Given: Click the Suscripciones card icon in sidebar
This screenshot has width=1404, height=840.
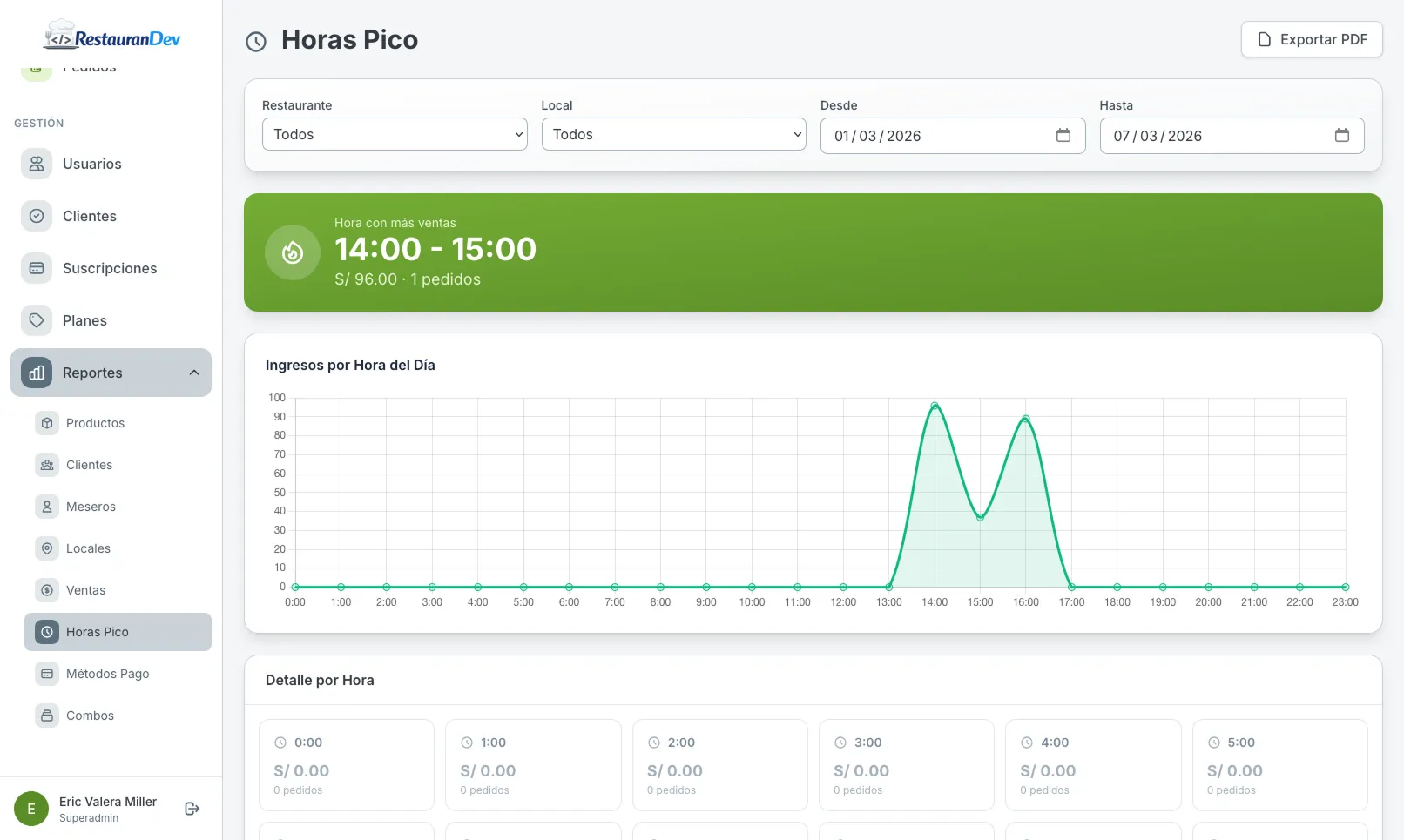Looking at the screenshot, I should pyautogui.click(x=37, y=268).
